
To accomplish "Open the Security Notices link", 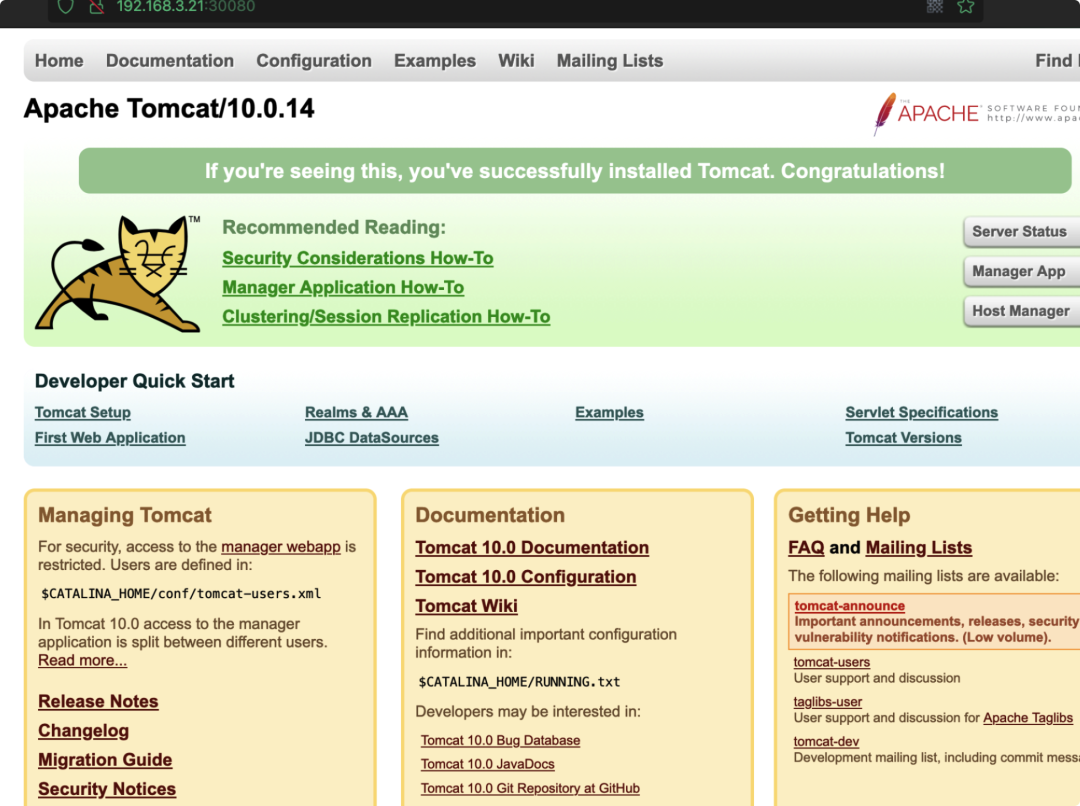I will pyautogui.click(x=107, y=789).
